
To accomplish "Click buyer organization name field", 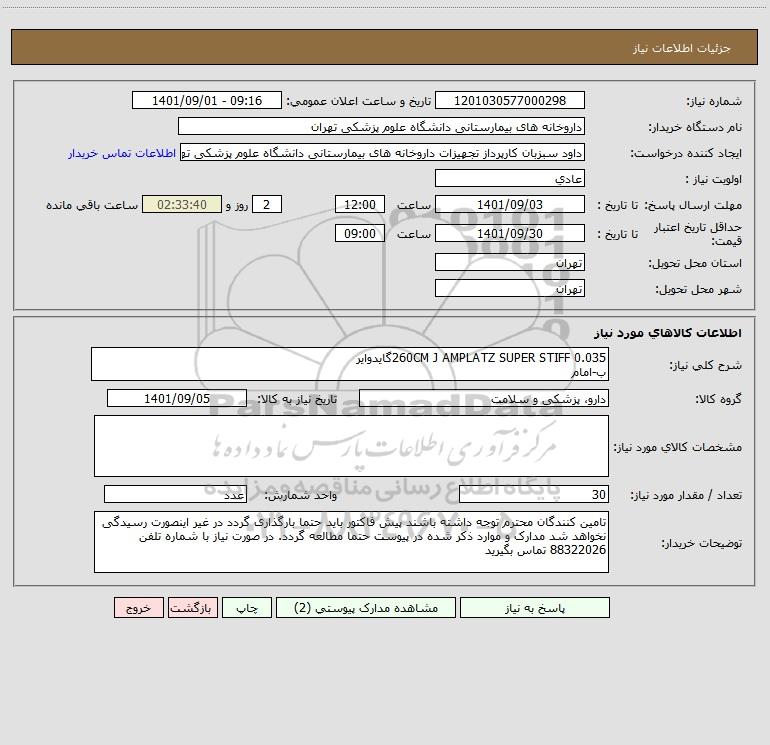I will pyautogui.click(x=381, y=126).
